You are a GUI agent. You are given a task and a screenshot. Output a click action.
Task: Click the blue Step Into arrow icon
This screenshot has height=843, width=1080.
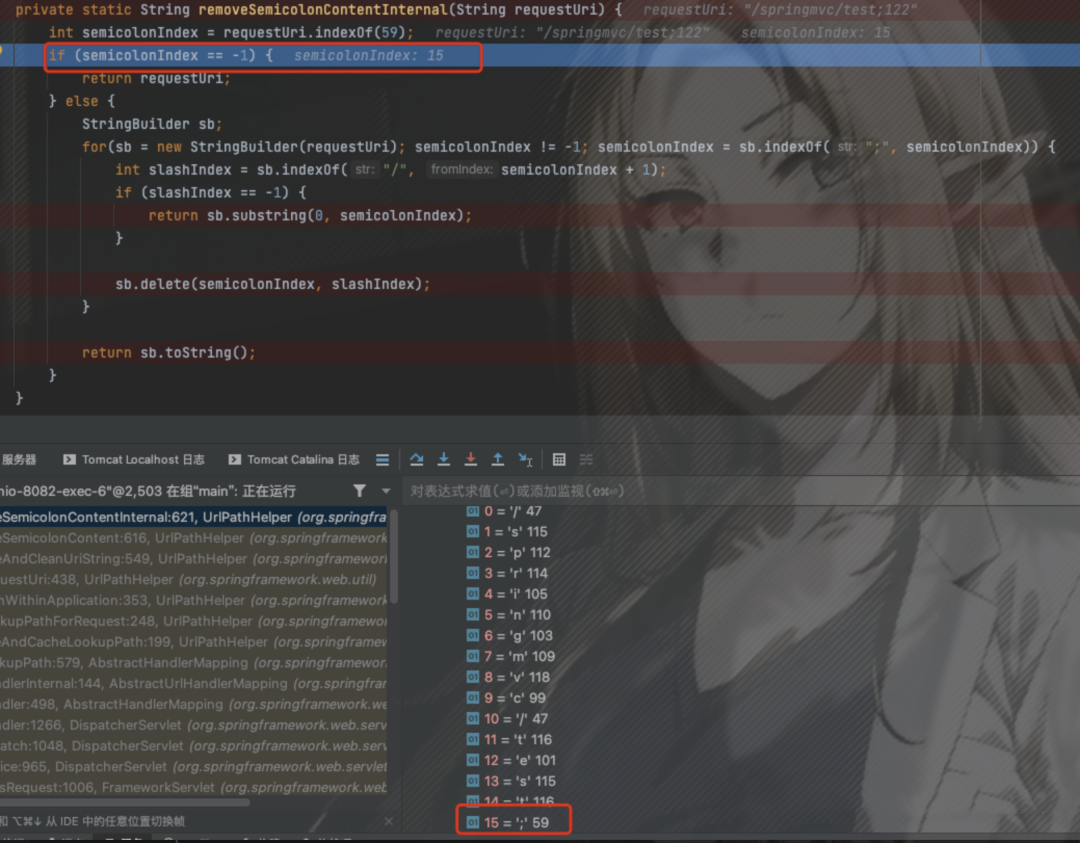pos(444,459)
